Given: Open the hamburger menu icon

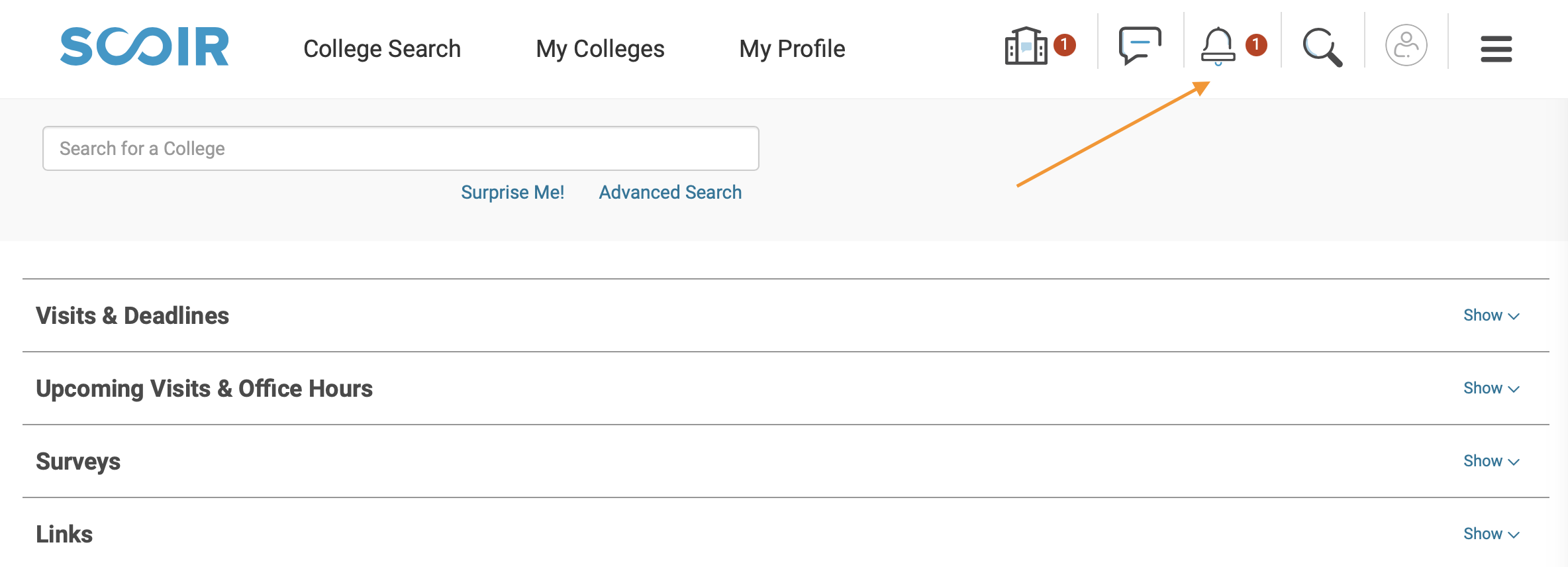Looking at the screenshot, I should pos(1496,49).
